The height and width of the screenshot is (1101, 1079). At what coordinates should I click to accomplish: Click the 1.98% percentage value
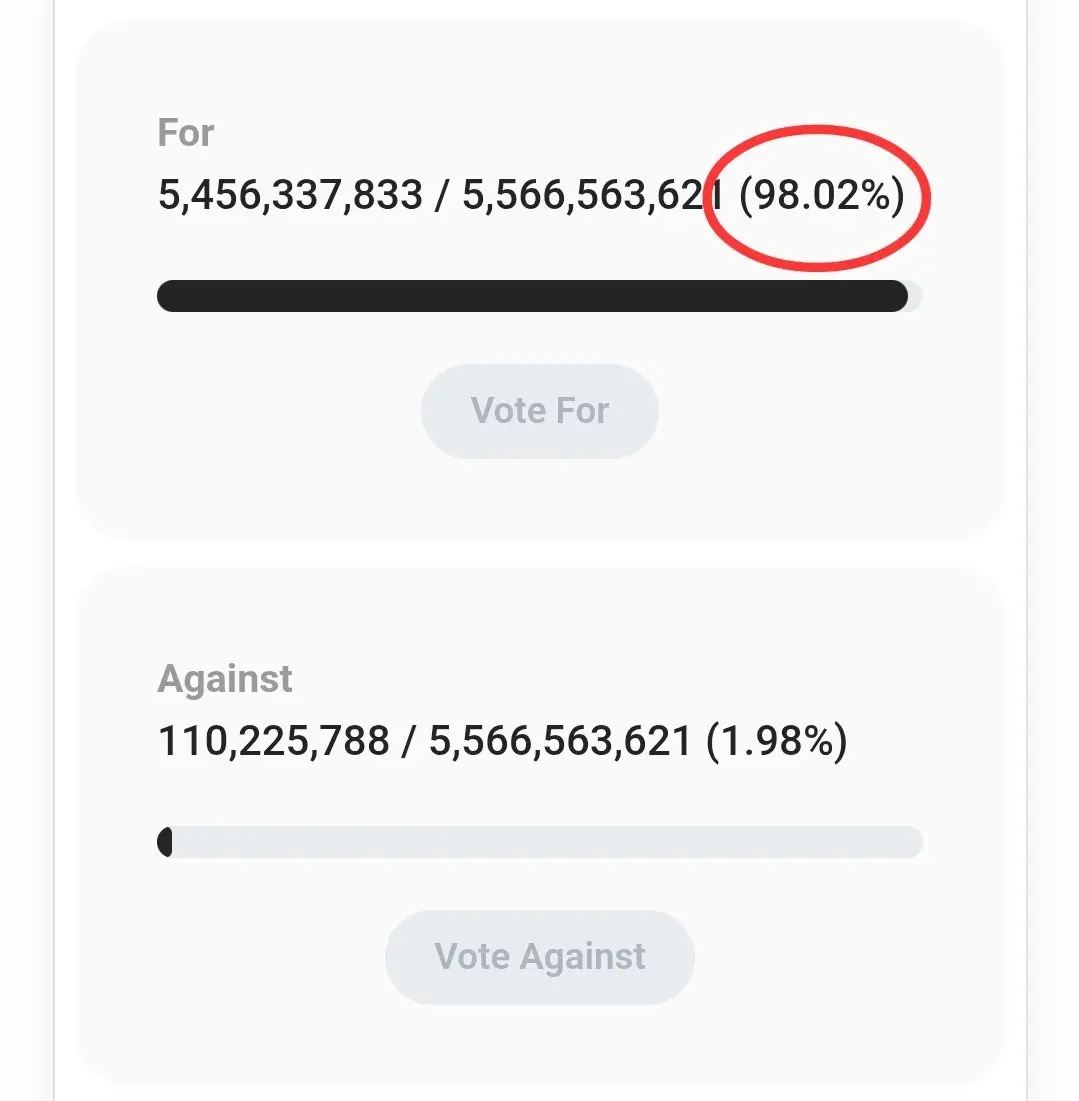pos(777,741)
